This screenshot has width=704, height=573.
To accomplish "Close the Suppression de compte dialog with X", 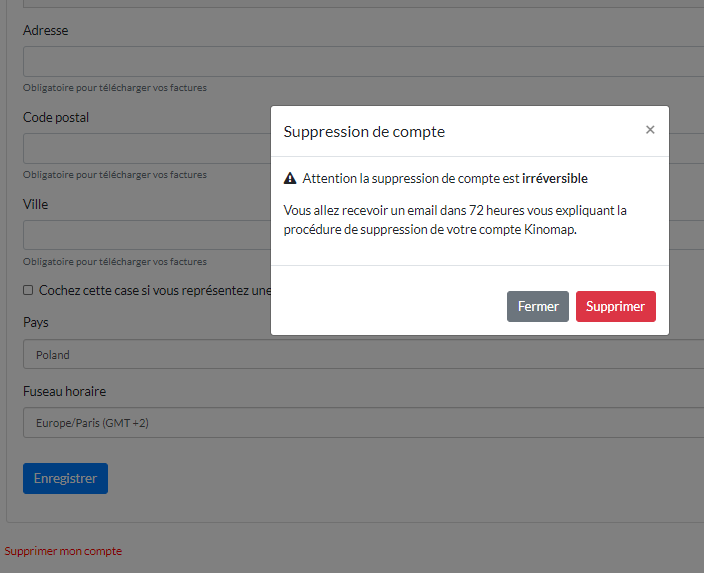I will pos(650,130).
